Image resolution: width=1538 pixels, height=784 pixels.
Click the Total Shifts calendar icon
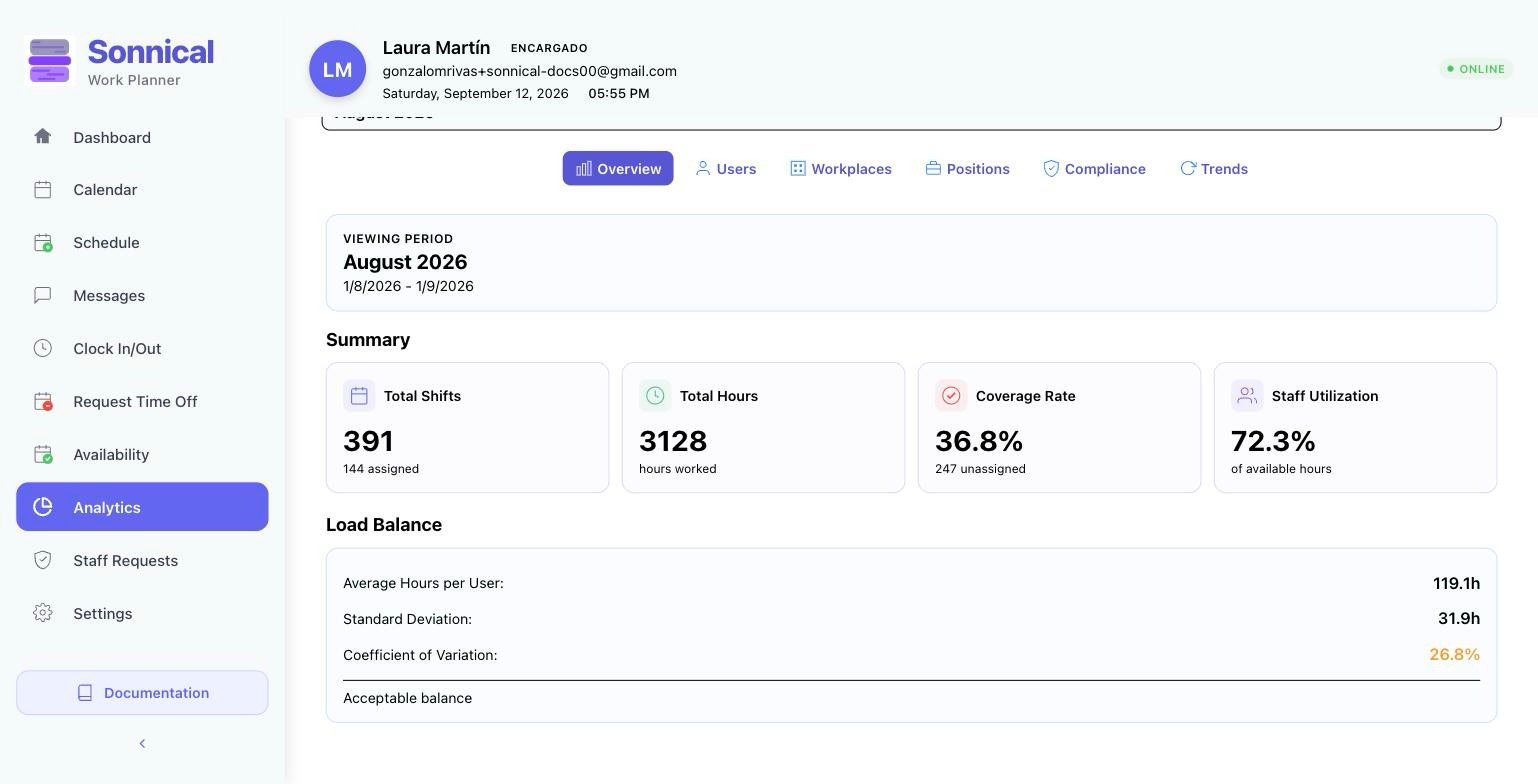click(x=359, y=396)
